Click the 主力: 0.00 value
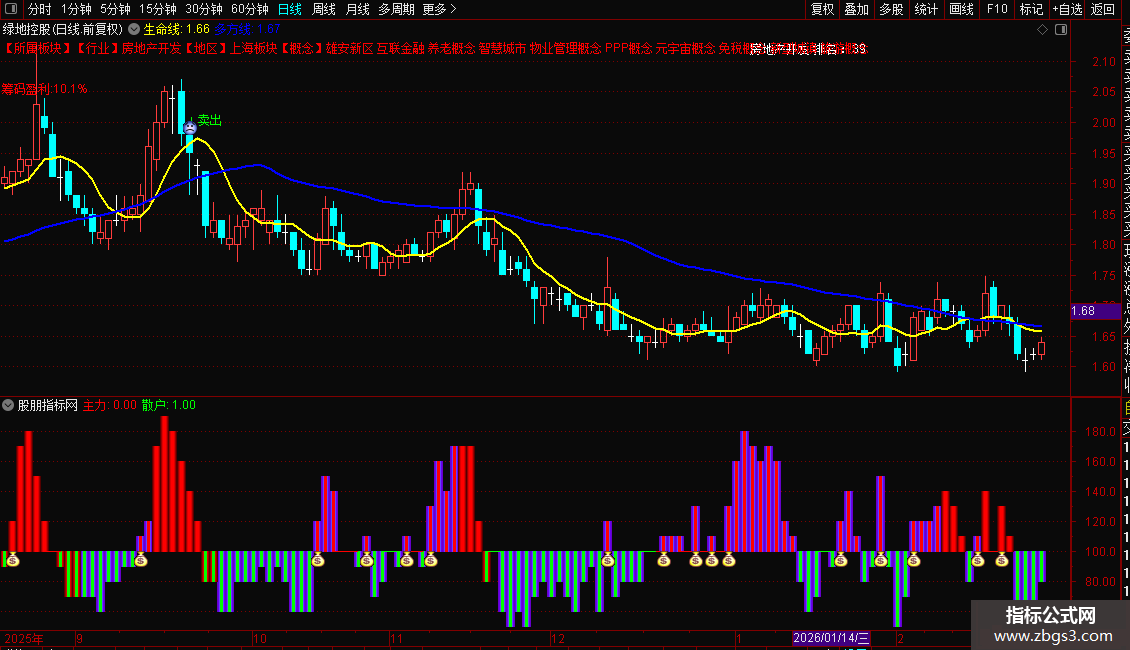1130x650 pixels. 110,405
